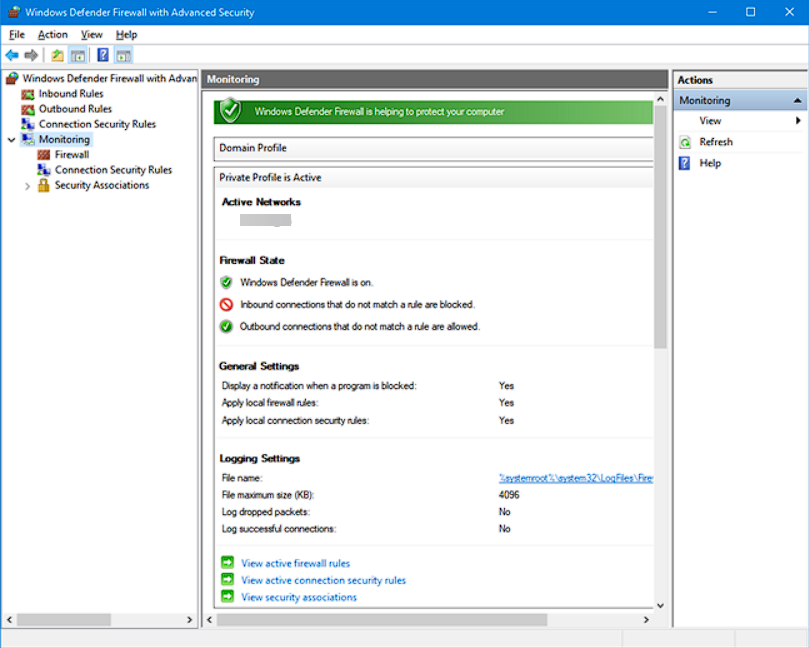
Task: Expand the Security Associations node
Action: click(27, 185)
